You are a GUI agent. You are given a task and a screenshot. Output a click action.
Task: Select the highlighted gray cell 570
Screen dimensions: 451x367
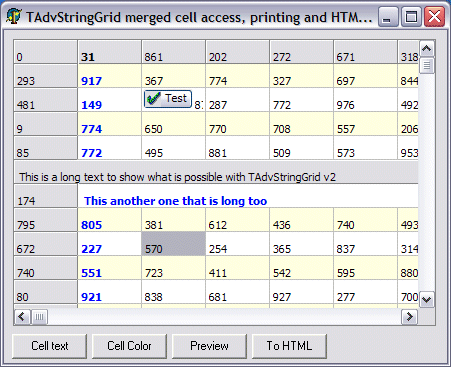click(x=174, y=244)
